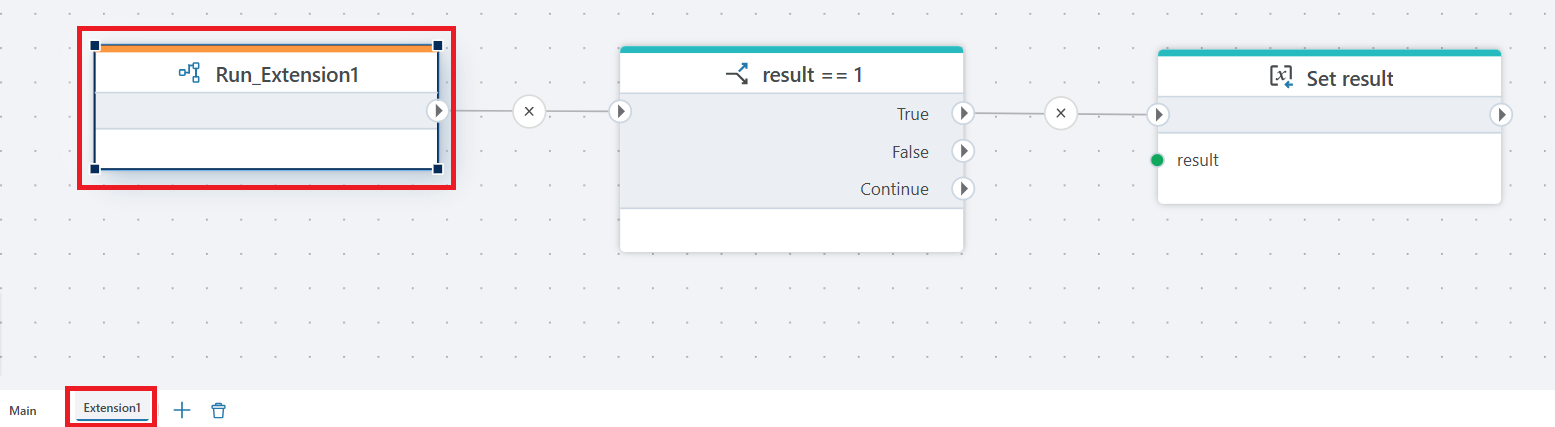The height and width of the screenshot is (427, 1555).
Task: Click the green result variable dot
Action: [x=1158, y=160]
